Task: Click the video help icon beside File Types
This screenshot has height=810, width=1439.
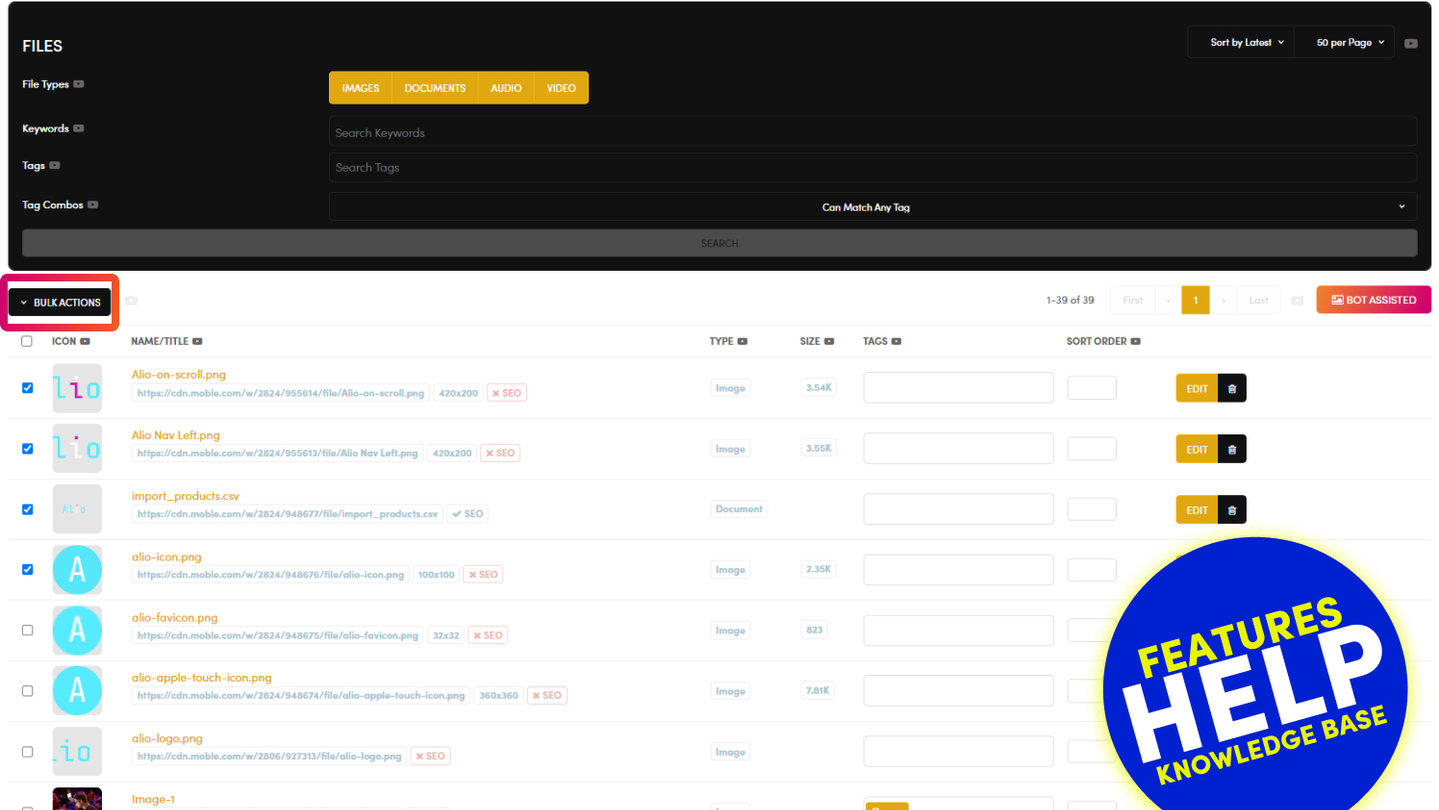Action: (79, 84)
